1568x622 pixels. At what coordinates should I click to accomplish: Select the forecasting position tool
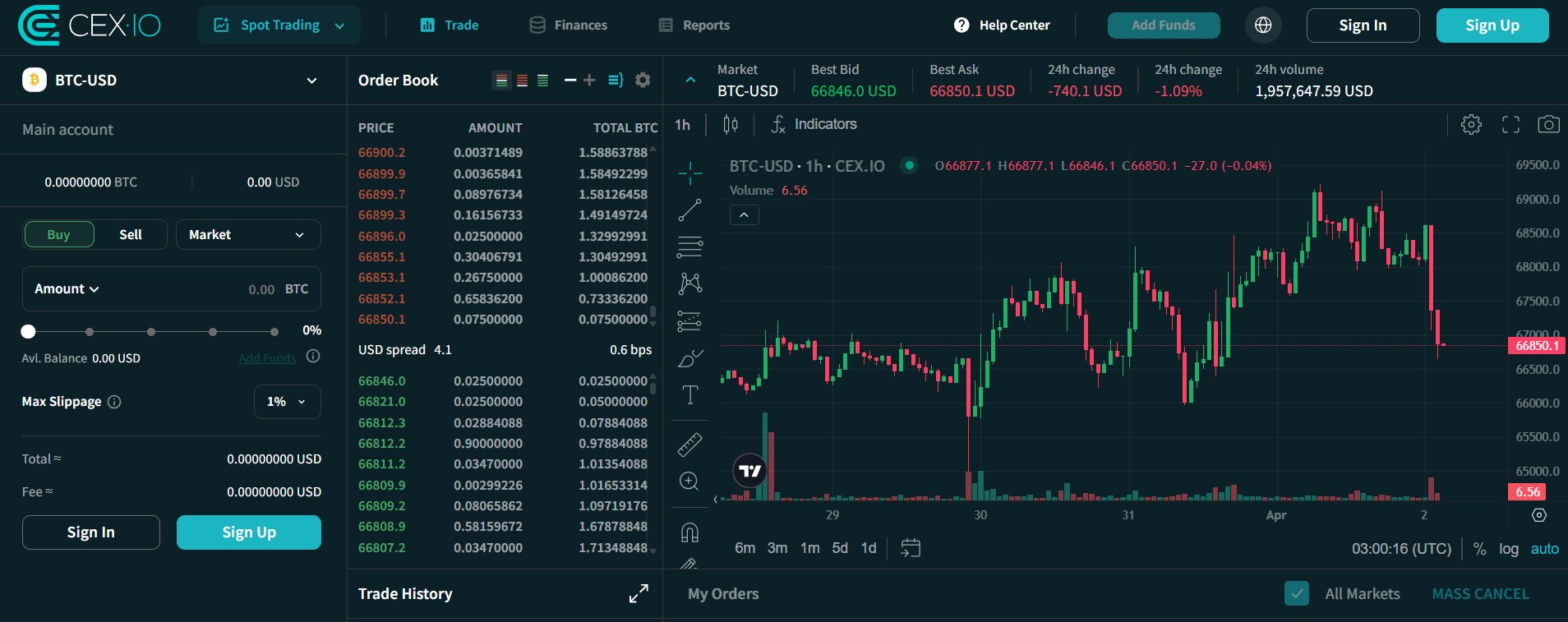click(690, 320)
